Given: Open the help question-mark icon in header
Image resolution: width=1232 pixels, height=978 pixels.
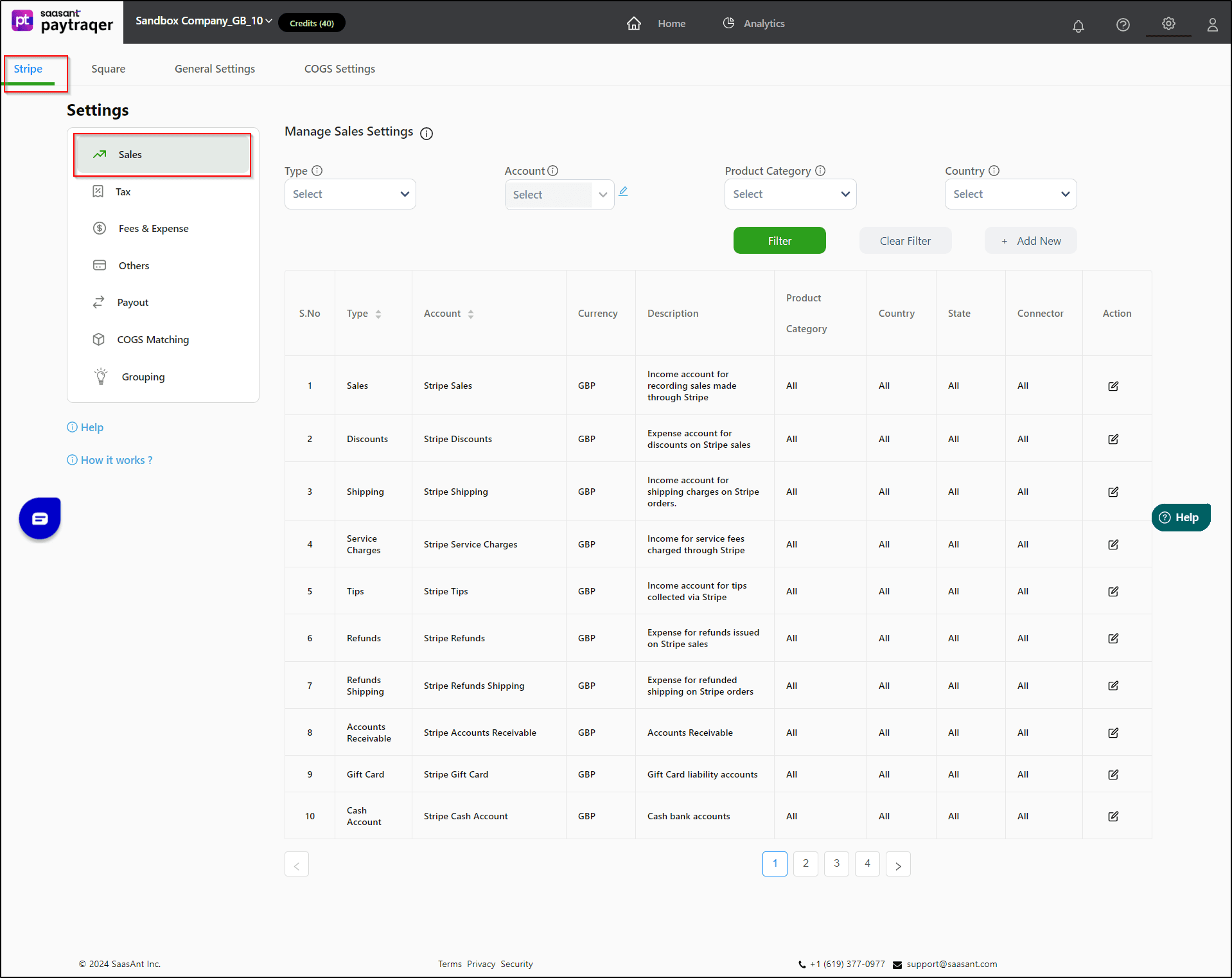Looking at the screenshot, I should click(x=1123, y=24).
